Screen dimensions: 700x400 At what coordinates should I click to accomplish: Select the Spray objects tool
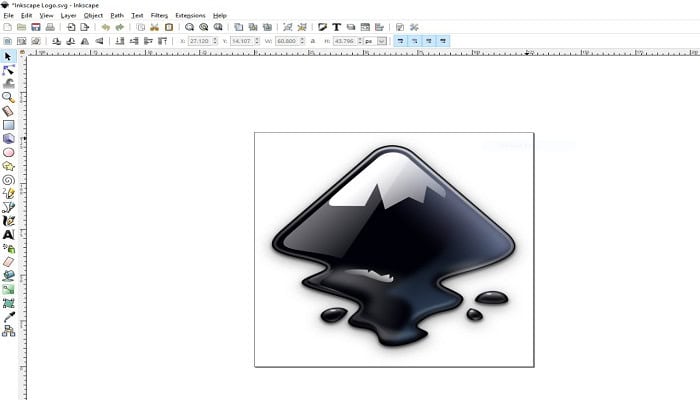(8, 248)
